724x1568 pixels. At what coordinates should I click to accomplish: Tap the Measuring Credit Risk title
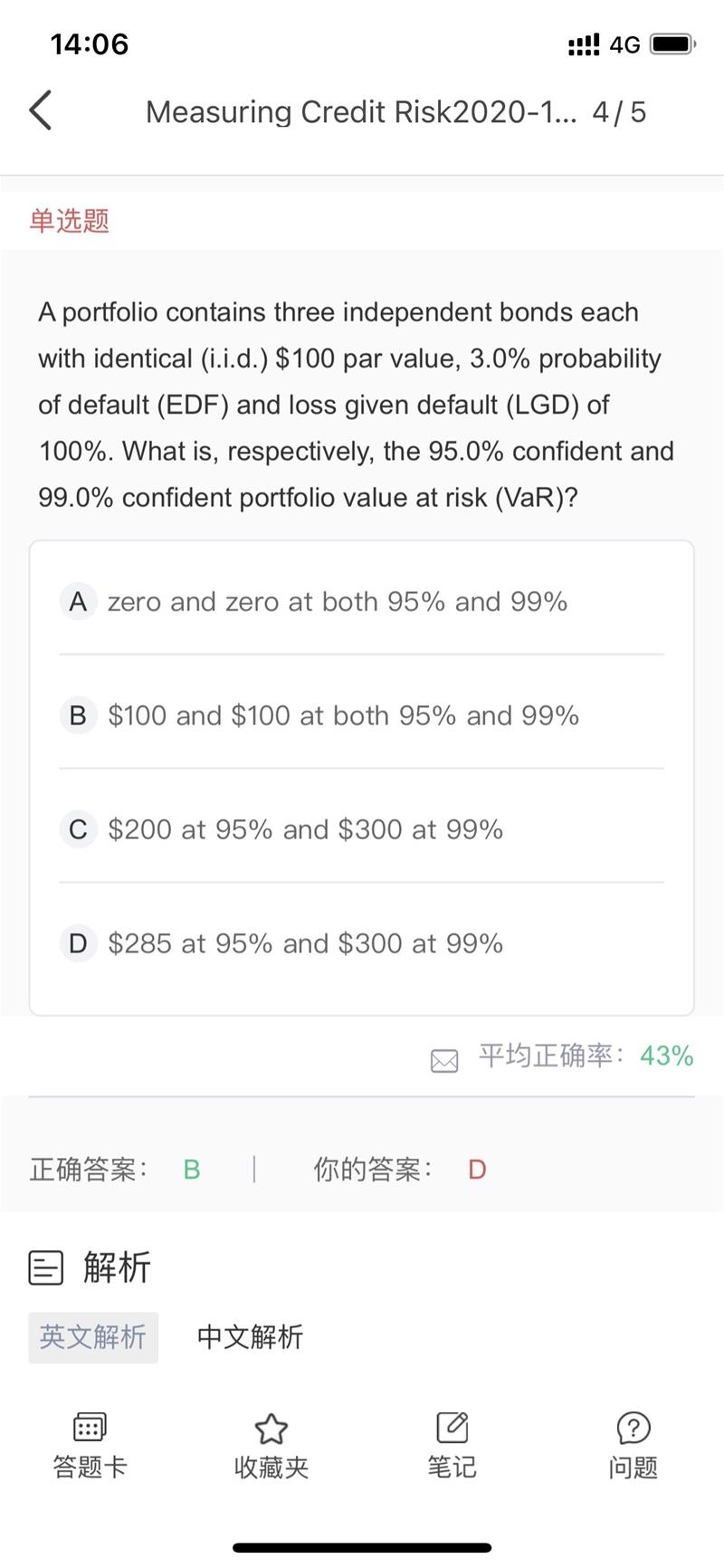click(360, 112)
